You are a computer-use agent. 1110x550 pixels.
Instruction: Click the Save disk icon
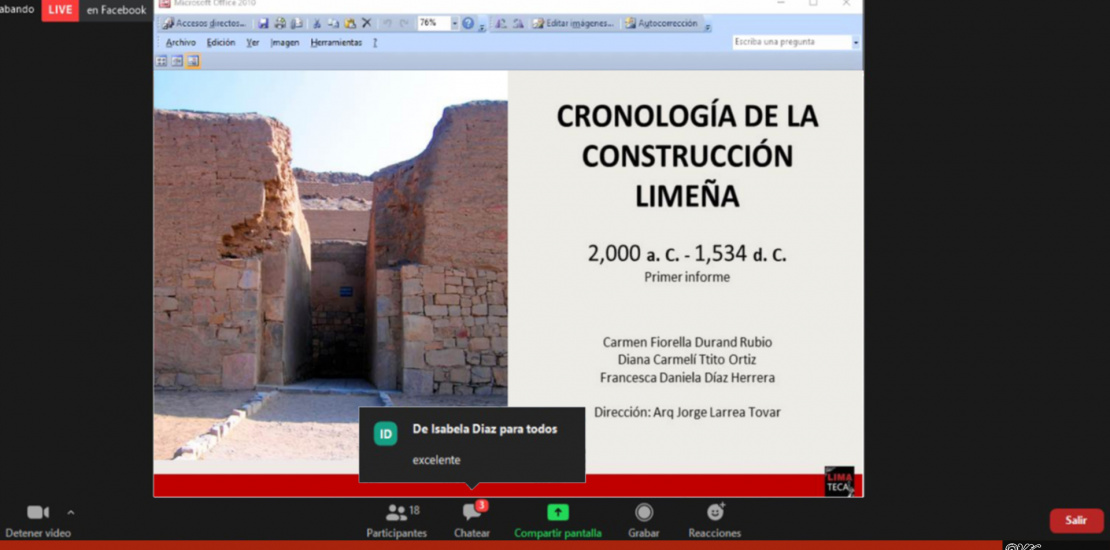pyautogui.click(x=263, y=23)
